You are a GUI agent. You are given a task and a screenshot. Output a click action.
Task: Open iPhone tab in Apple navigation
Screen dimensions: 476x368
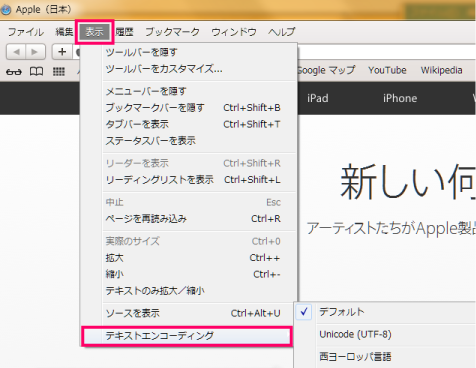coord(400,98)
